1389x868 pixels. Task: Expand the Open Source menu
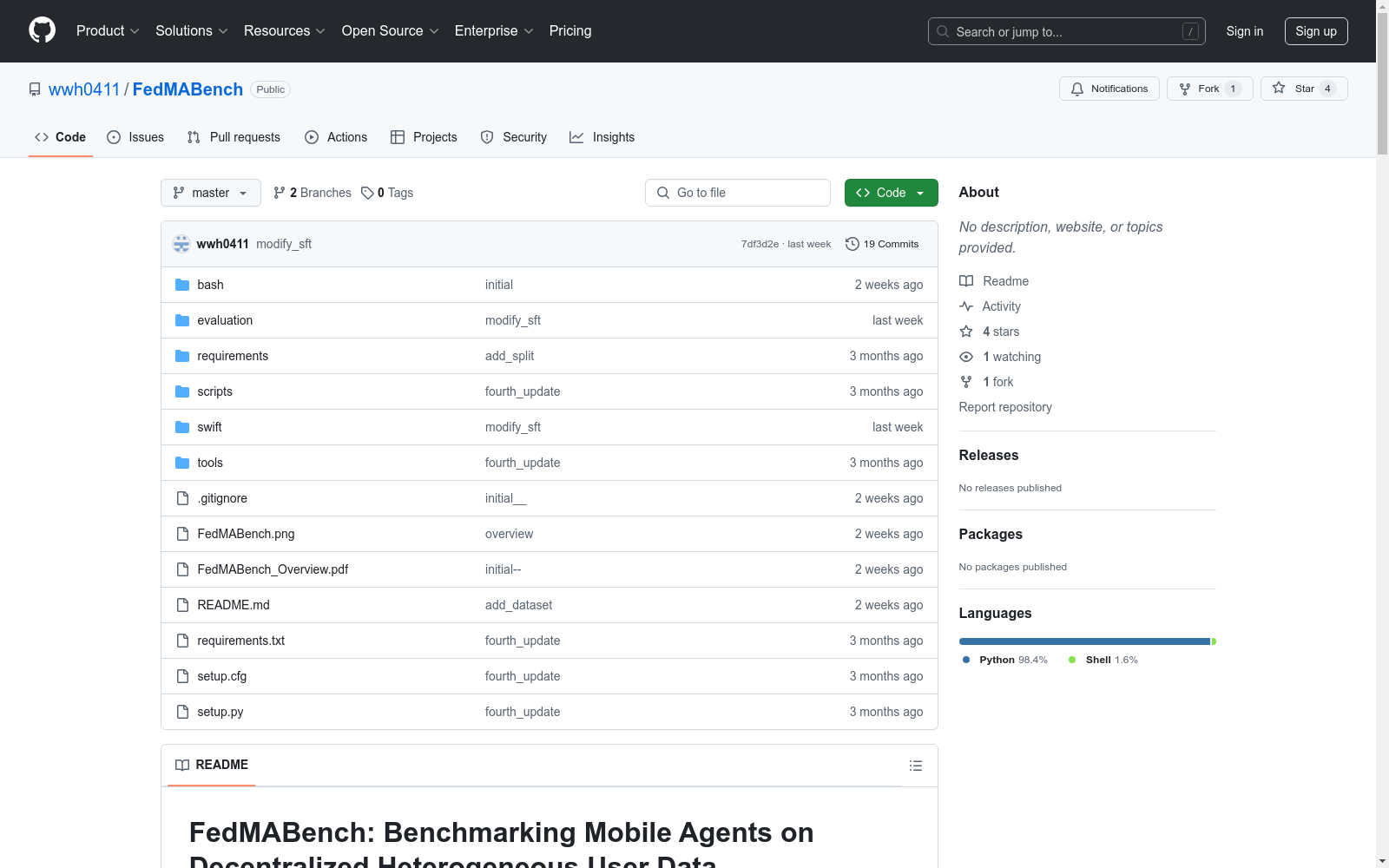[391, 31]
